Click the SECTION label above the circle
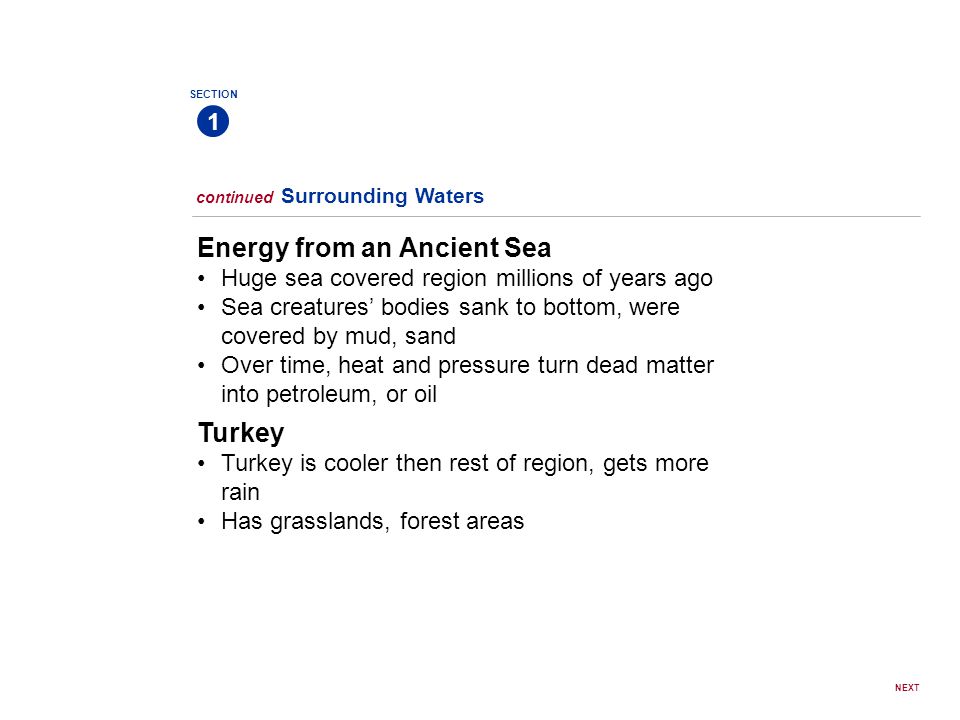Image resolution: width=960 pixels, height=720 pixels. [x=214, y=94]
